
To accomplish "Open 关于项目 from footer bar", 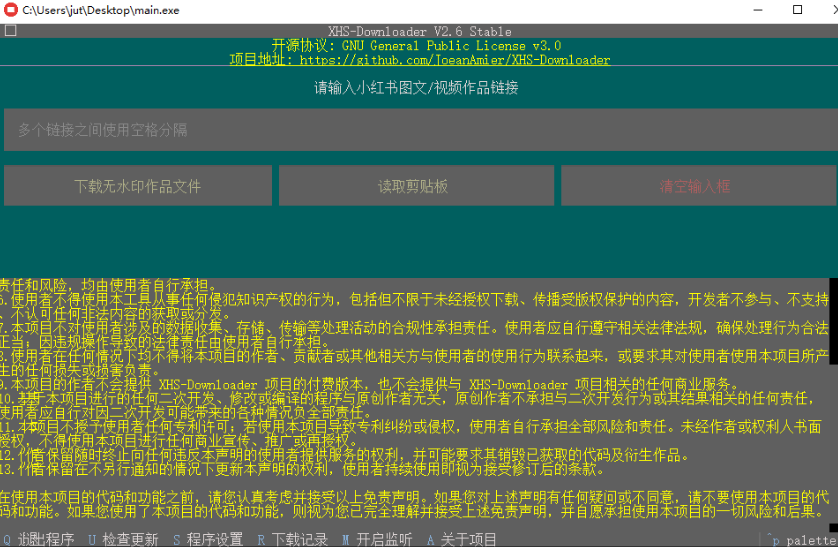I will (461, 539).
